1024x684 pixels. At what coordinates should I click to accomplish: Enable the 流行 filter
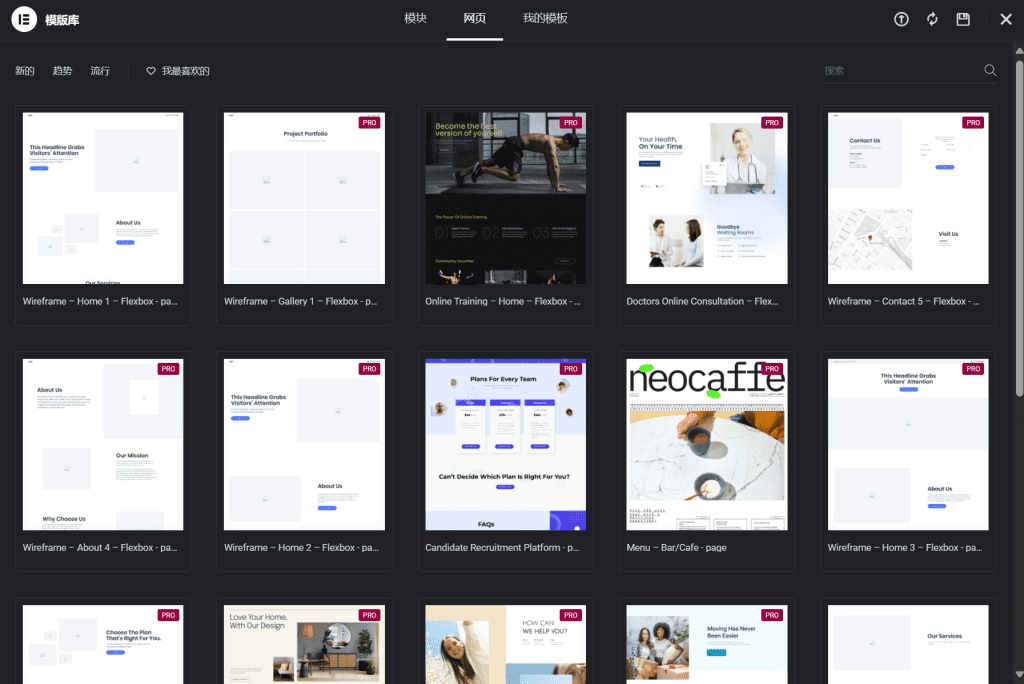(x=99, y=70)
